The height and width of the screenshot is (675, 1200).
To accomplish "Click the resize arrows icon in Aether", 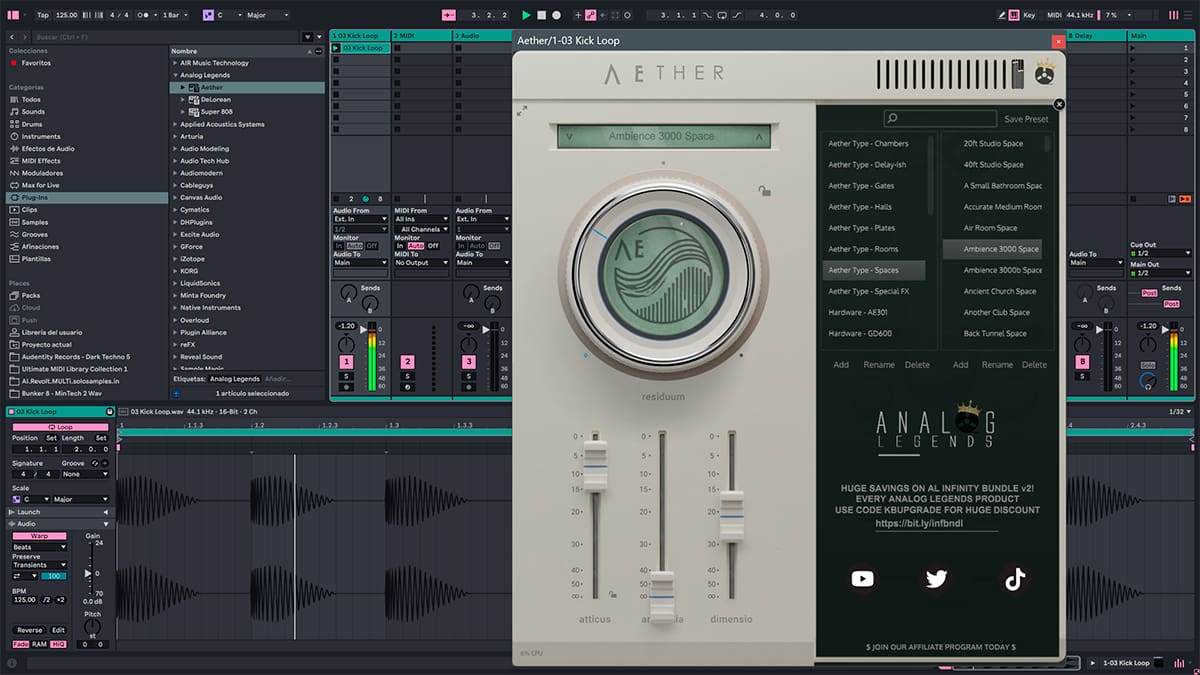I will 522,111.
